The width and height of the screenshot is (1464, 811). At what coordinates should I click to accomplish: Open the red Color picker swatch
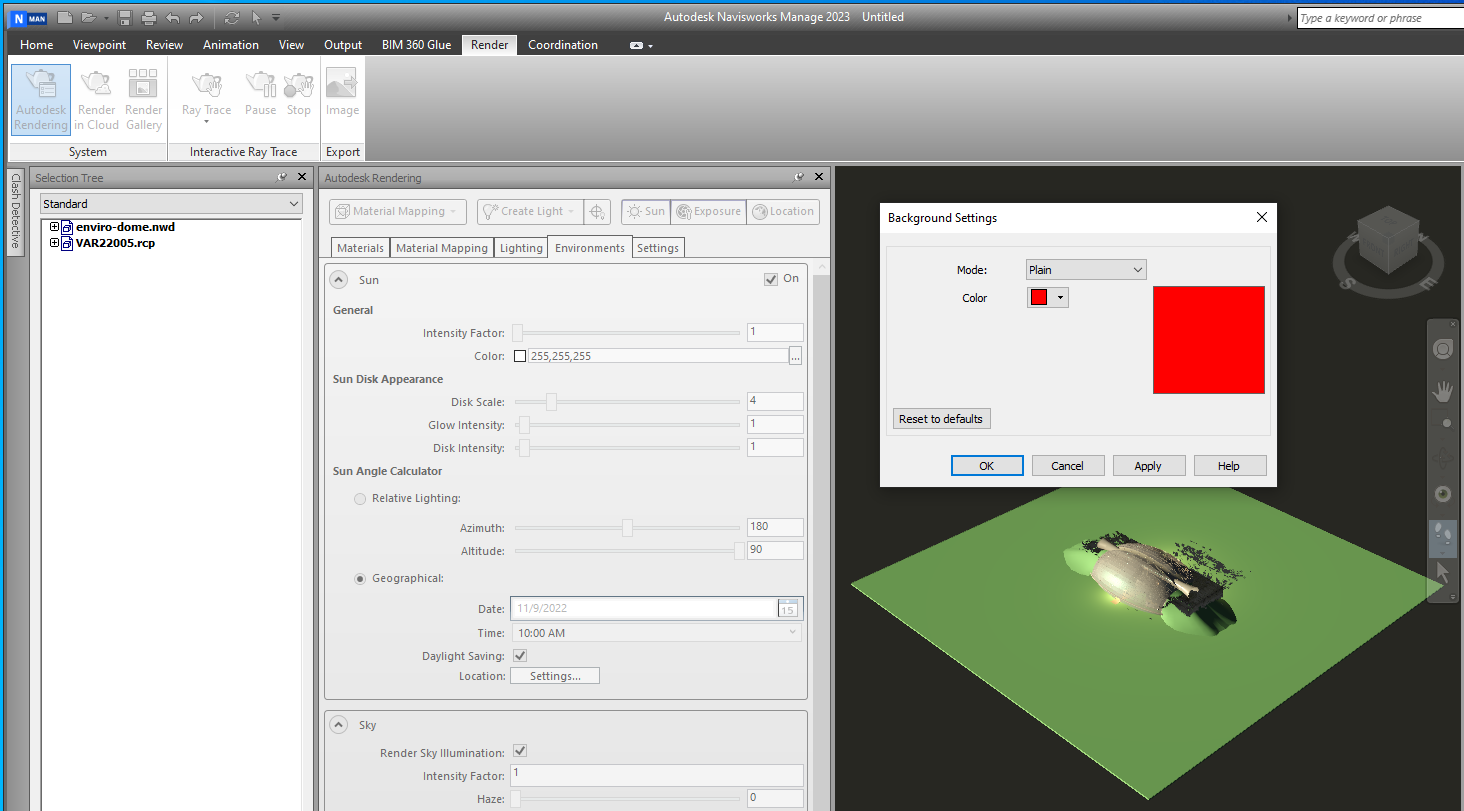pyautogui.click(x=1048, y=298)
